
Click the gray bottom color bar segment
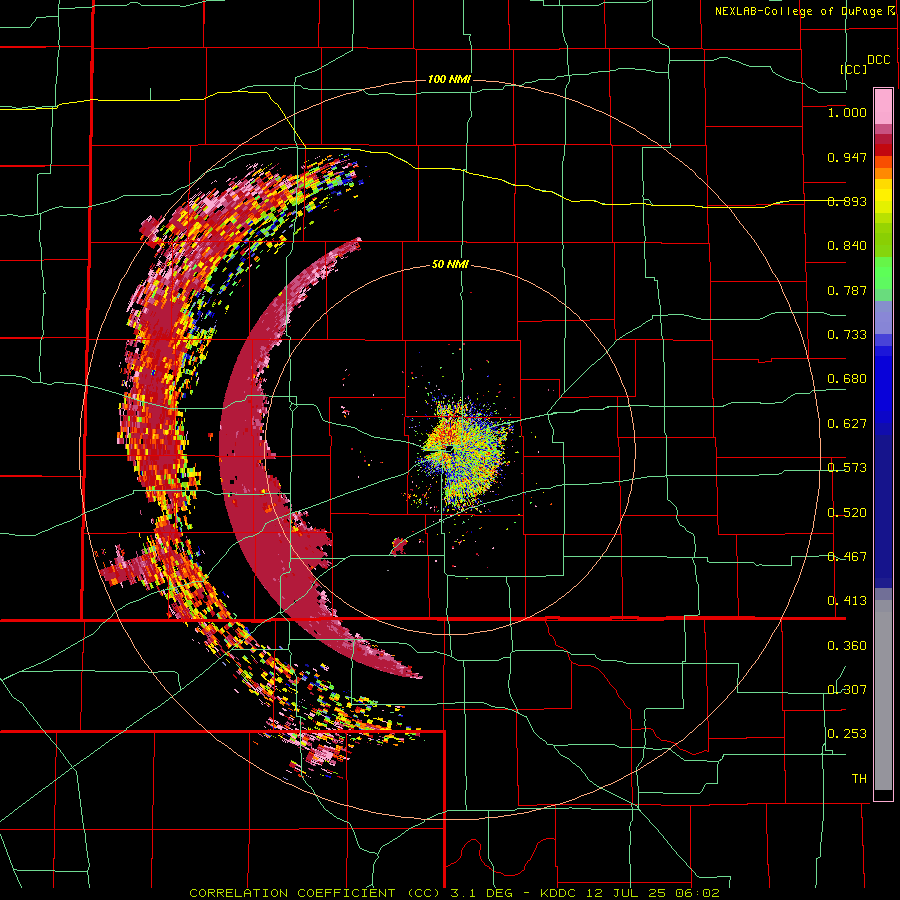click(x=883, y=695)
